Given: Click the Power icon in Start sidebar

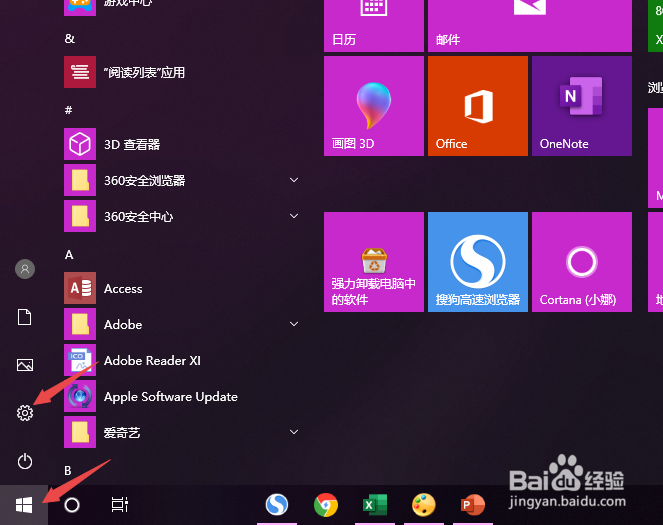Looking at the screenshot, I should (25, 461).
